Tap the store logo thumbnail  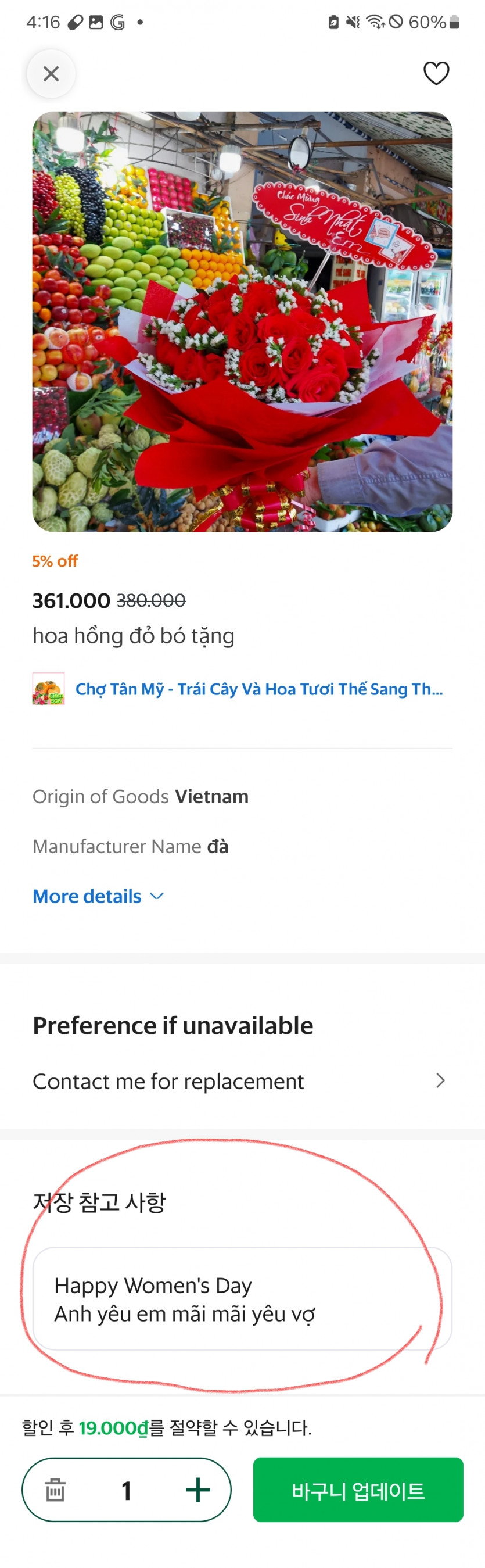coord(49,689)
